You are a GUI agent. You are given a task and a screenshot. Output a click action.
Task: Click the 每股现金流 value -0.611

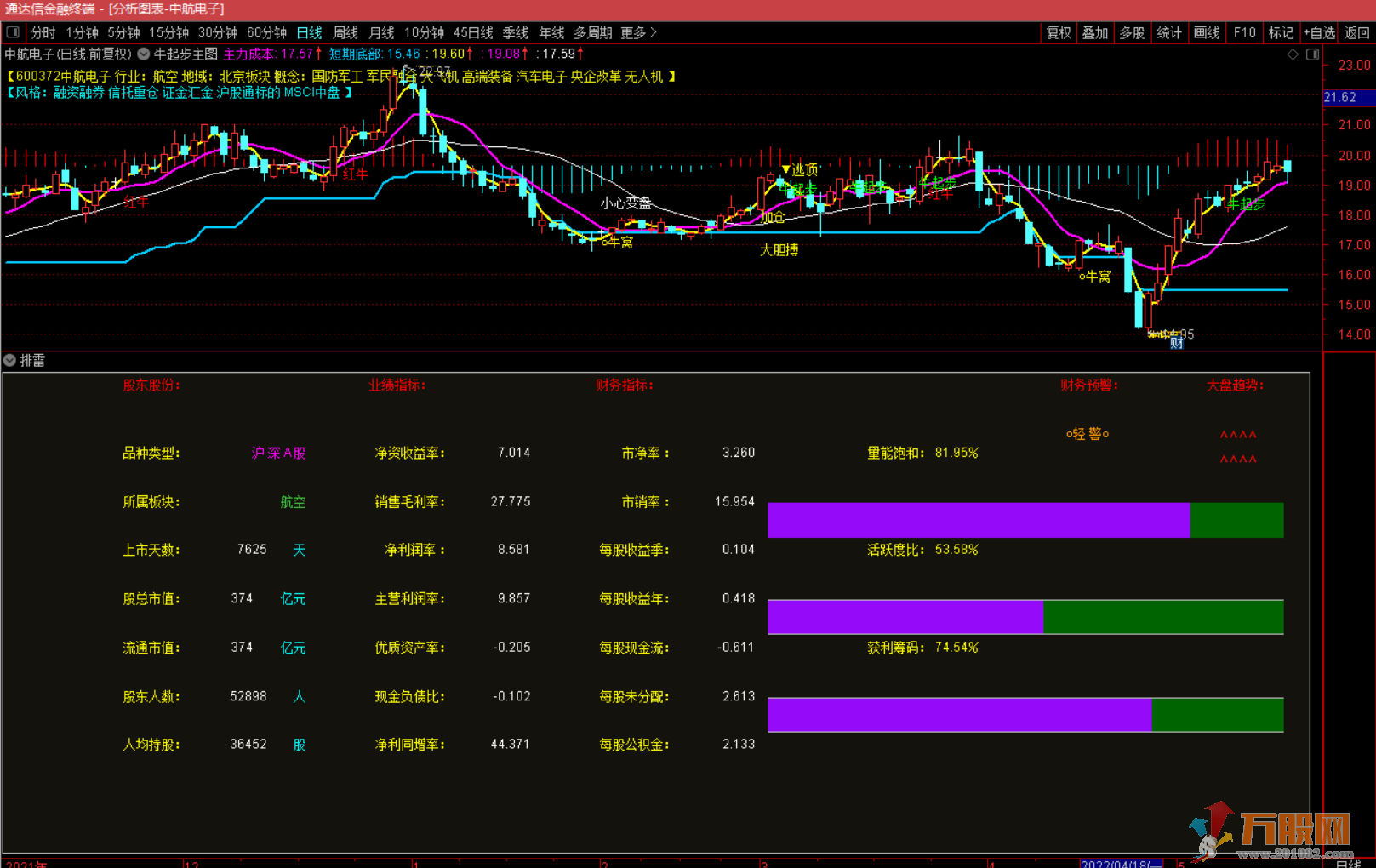736,648
